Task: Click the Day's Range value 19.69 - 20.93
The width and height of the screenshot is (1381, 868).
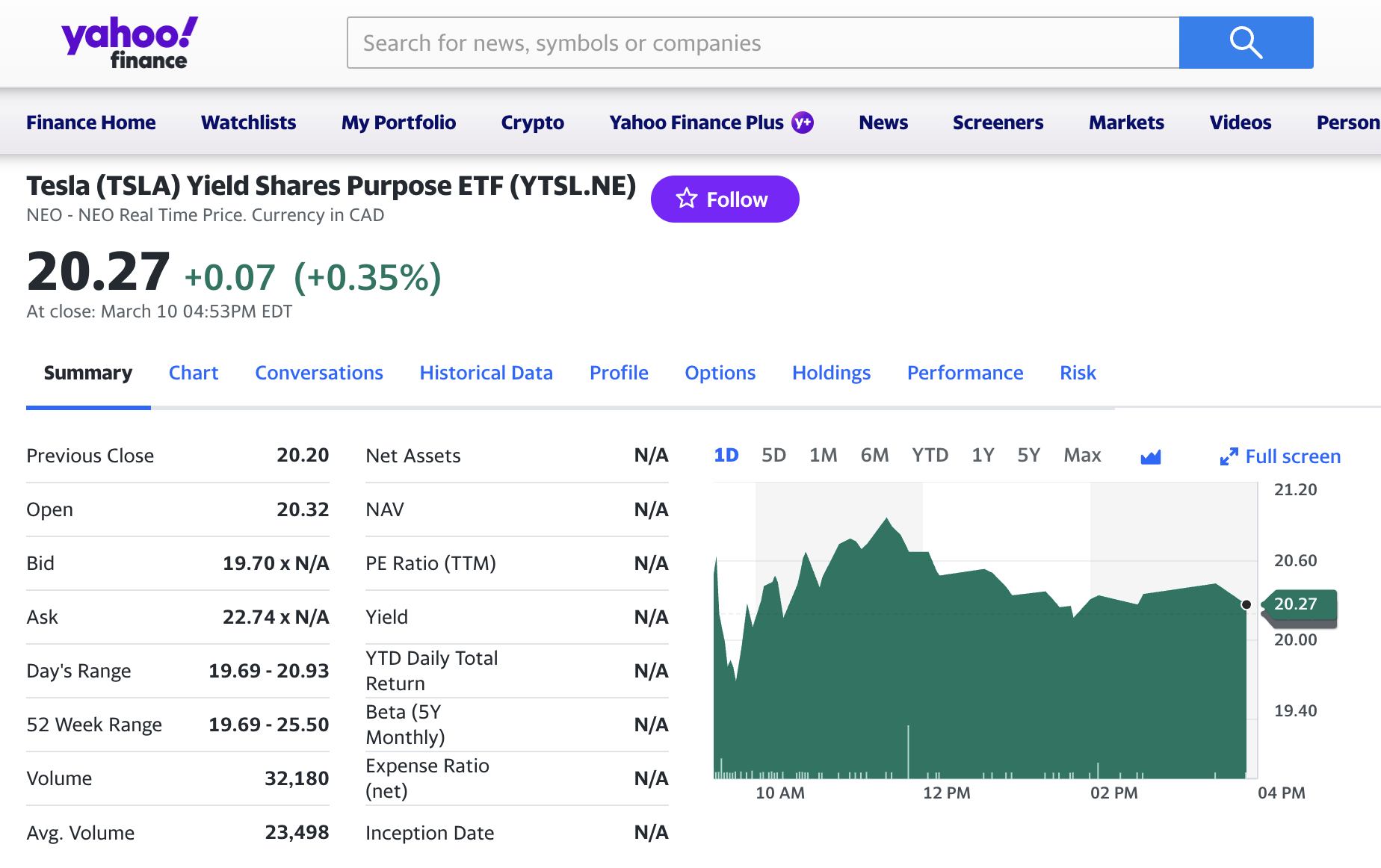Action: click(269, 671)
